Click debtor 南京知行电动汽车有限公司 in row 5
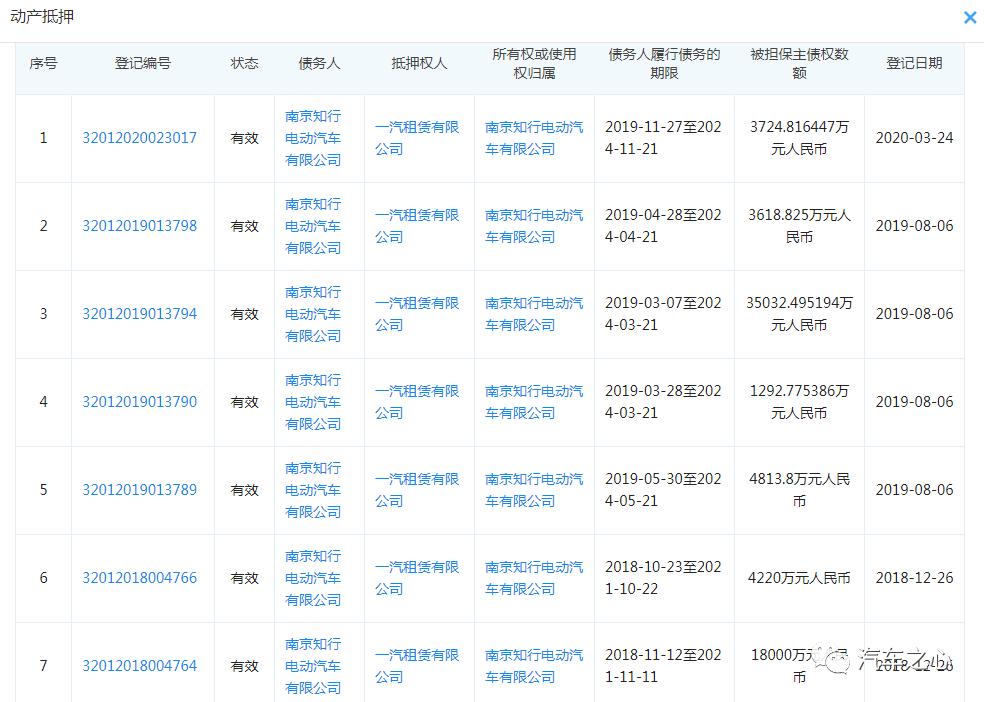This screenshot has width=984, height=702. click(x=313, y=490)
